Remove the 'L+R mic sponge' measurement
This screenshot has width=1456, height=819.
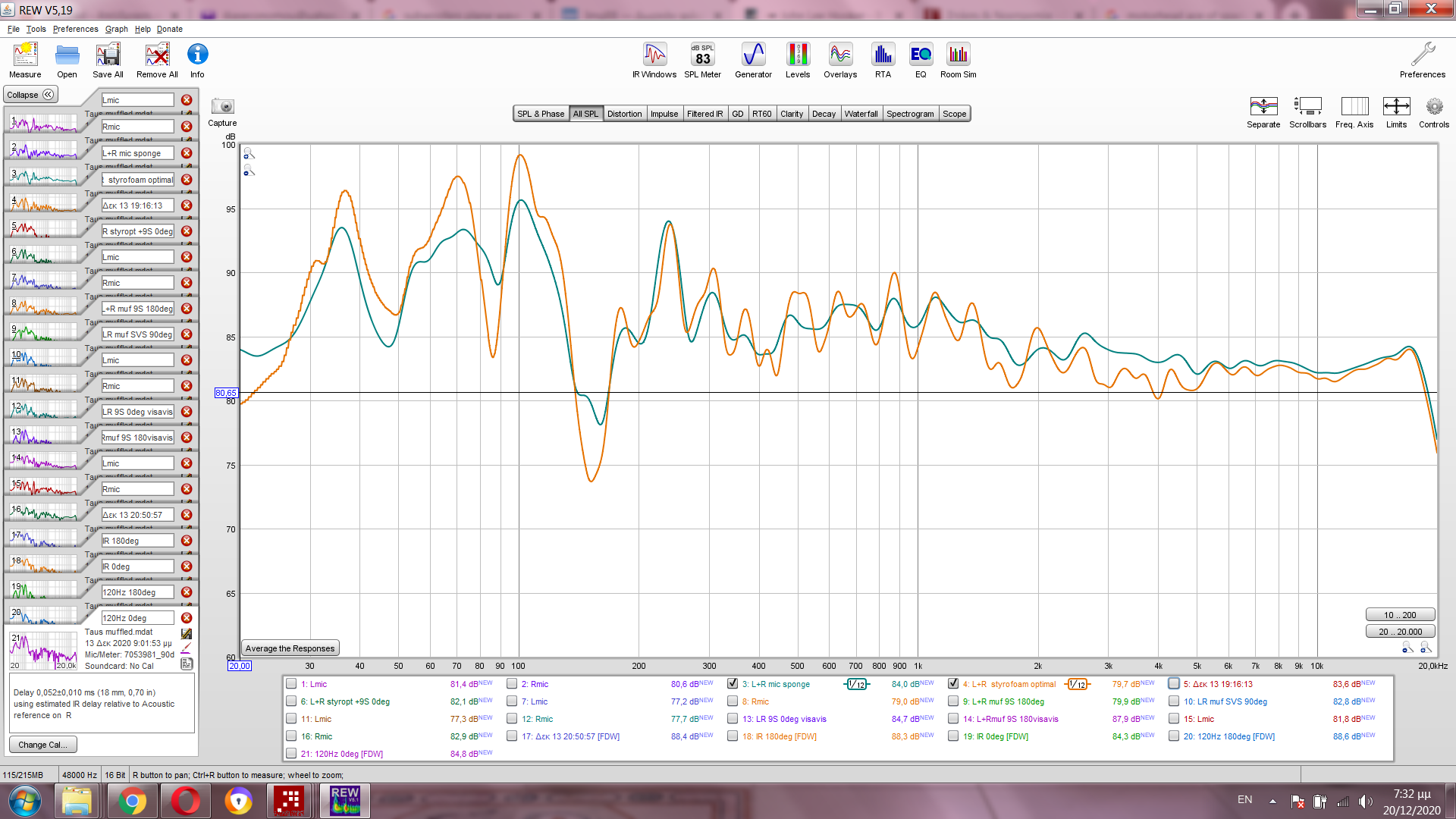(187, 153)
